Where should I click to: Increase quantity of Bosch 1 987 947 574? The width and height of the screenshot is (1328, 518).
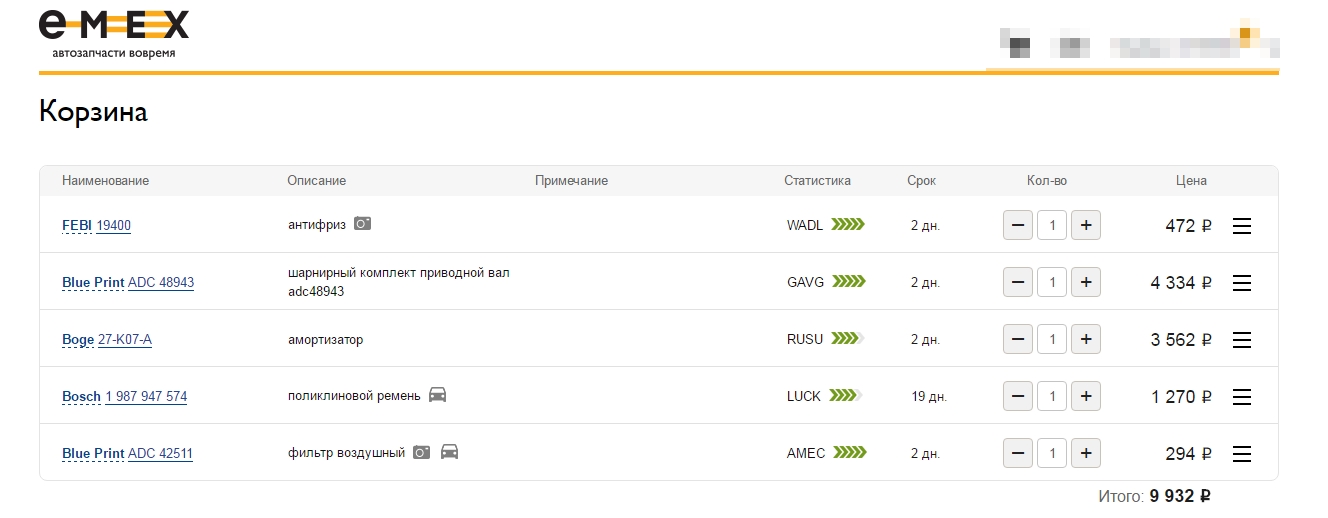point(1086,397)
